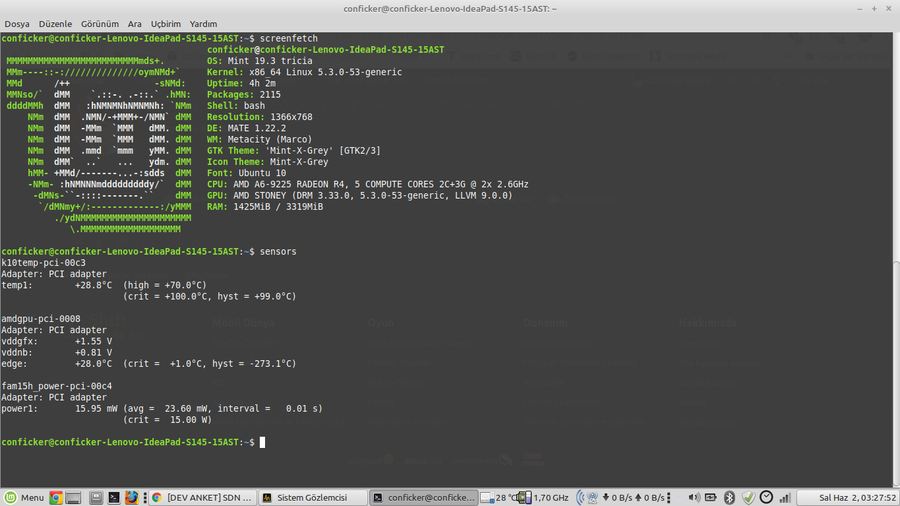
Task: Click the show desktop panel icon
Action: [x=73, y=497]
